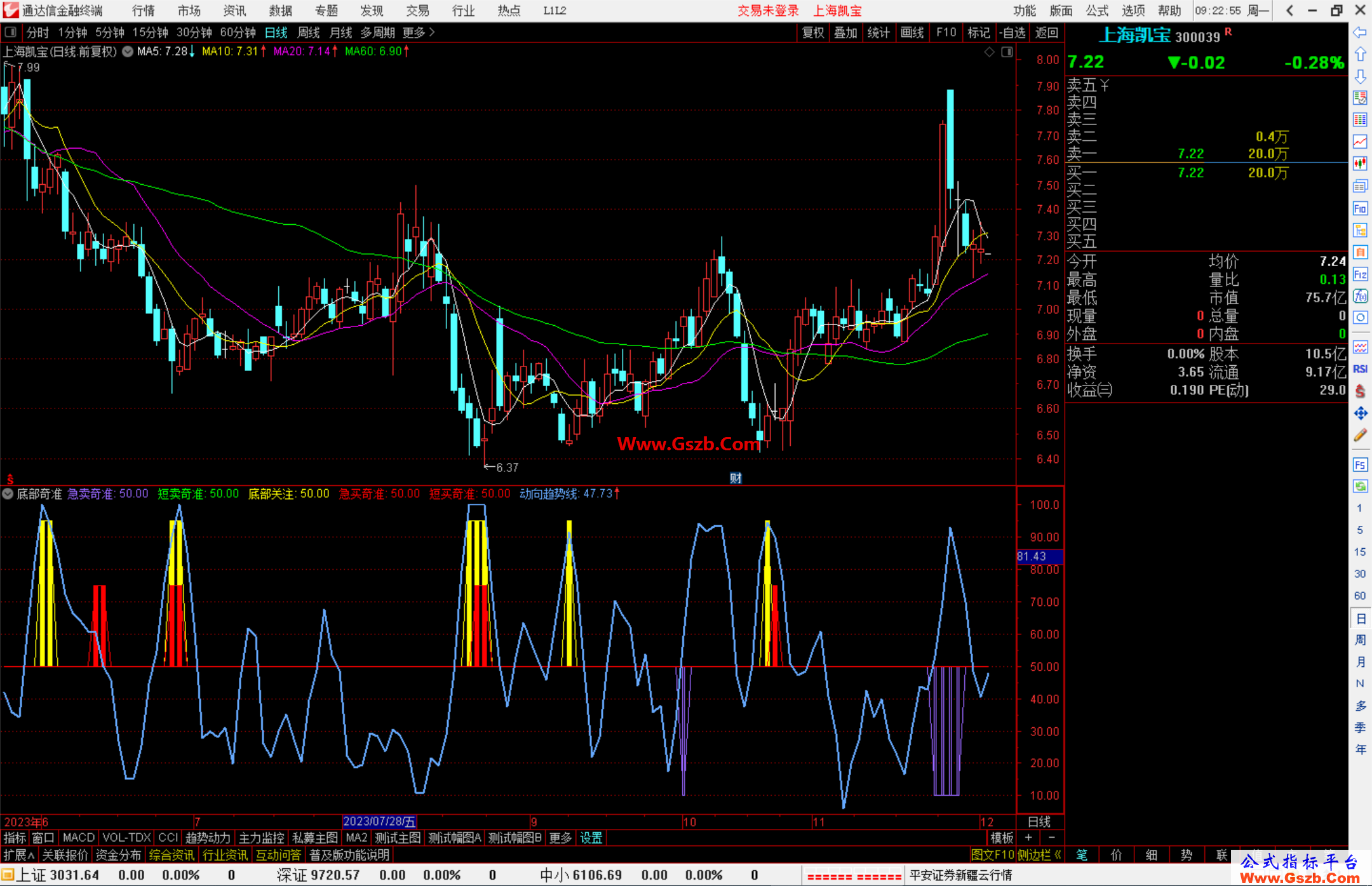Screen dimensions: 1372x886
Task: Switch to the candlestick chart icon
Action: (1360, 164)
